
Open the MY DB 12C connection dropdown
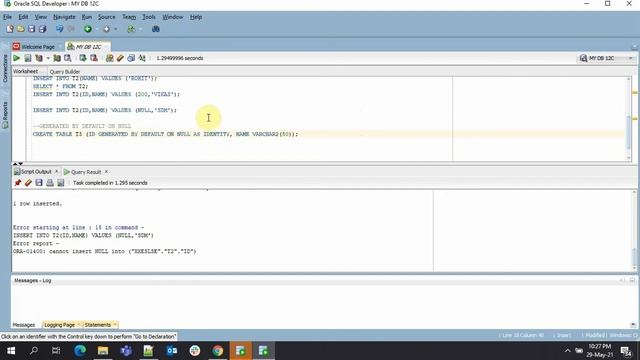[606, 58]
